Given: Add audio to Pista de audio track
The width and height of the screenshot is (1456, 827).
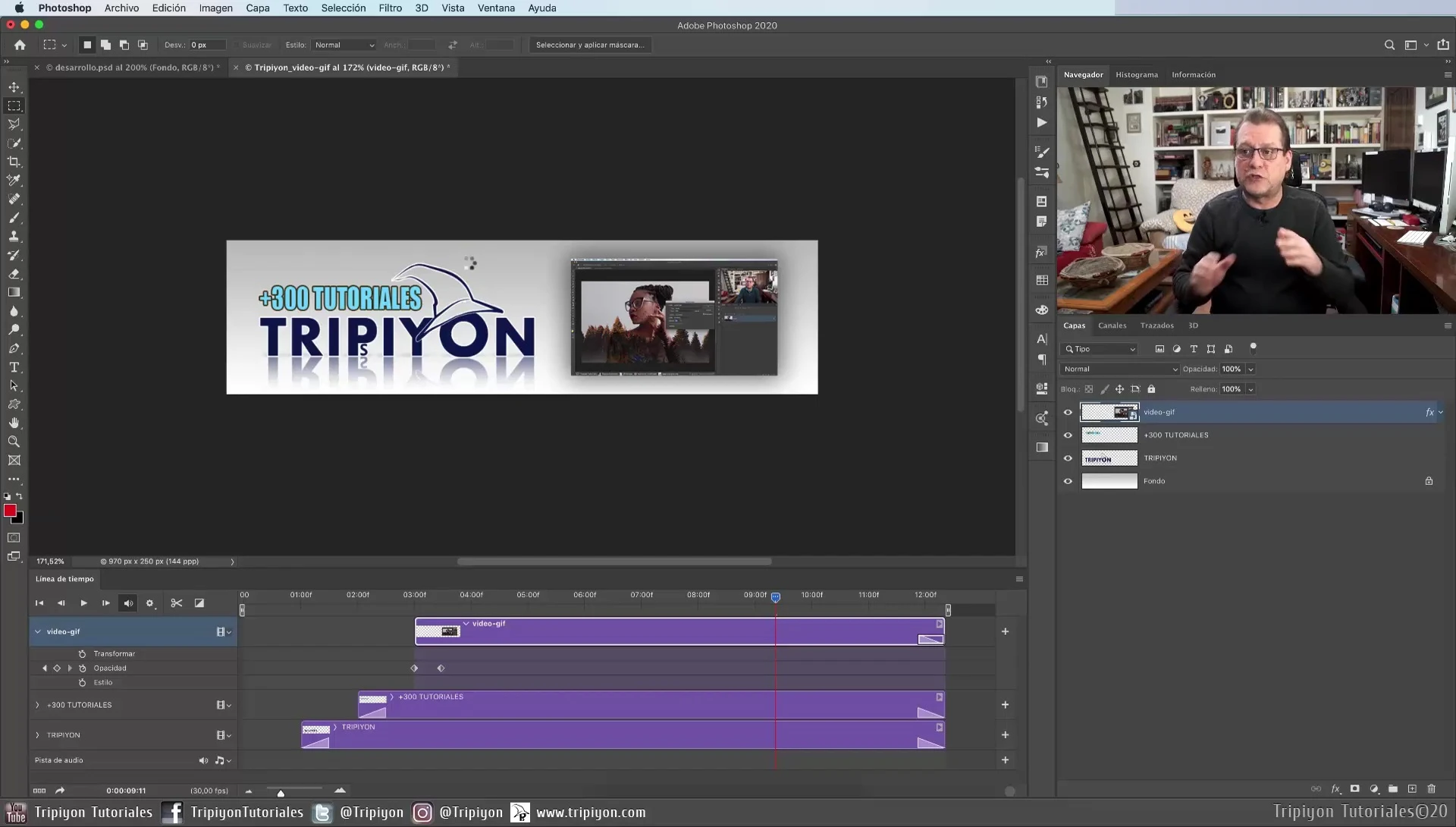Looking at the screenshot, I should click(1005, 759).
